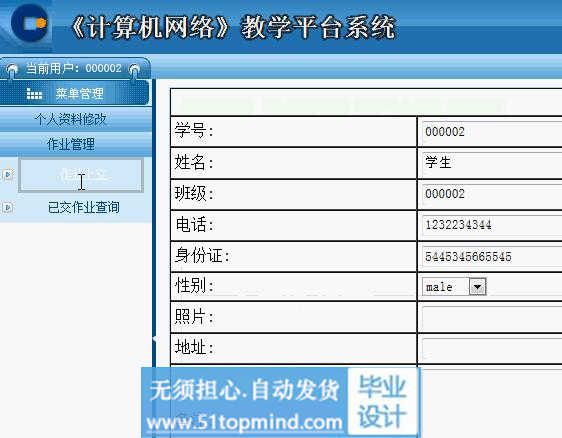Click the empty 地址 address field
The height and width of the screenshot is (438, 562).
[x=492, y=348]
